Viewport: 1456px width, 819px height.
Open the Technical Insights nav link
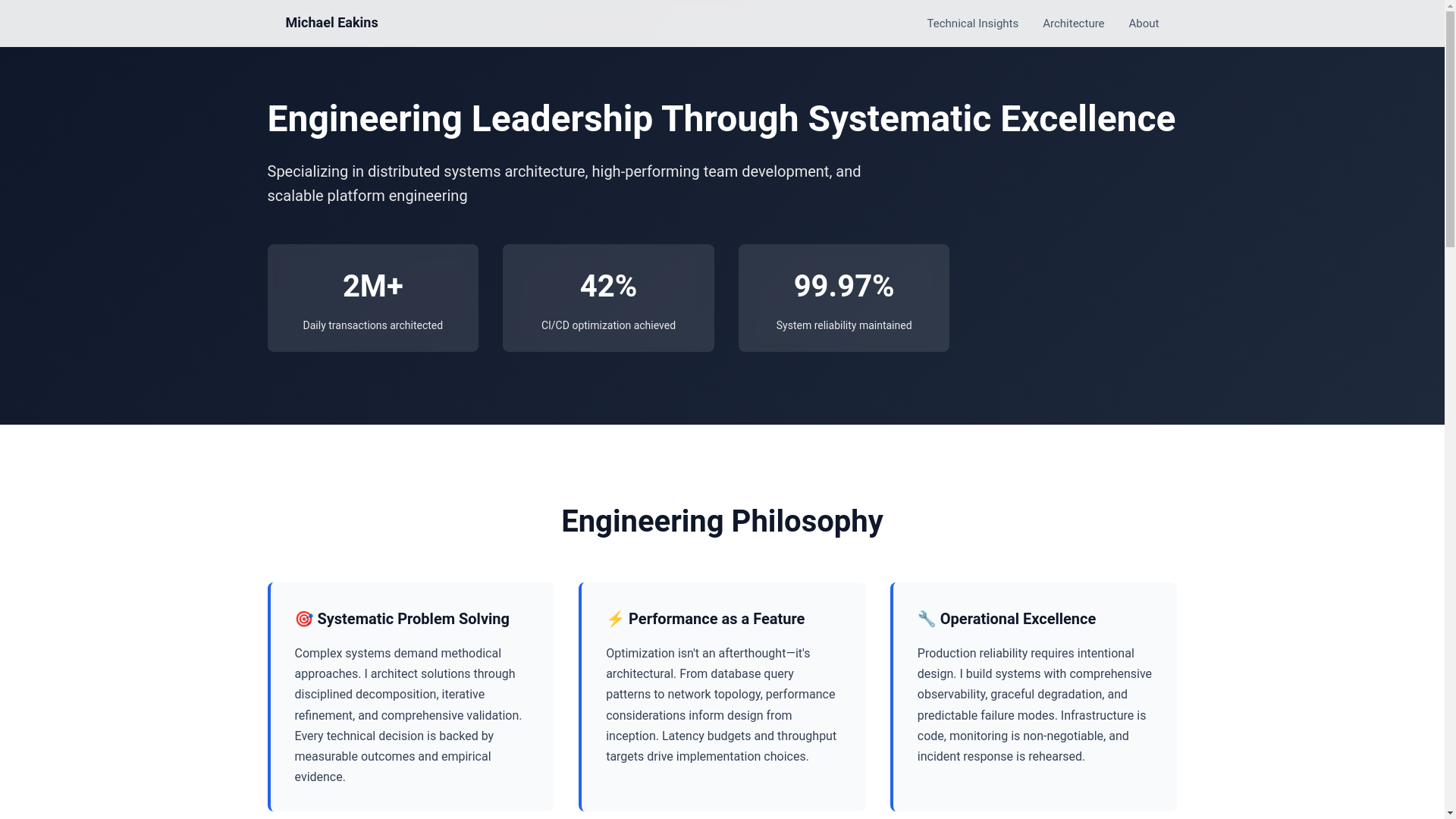972,24
